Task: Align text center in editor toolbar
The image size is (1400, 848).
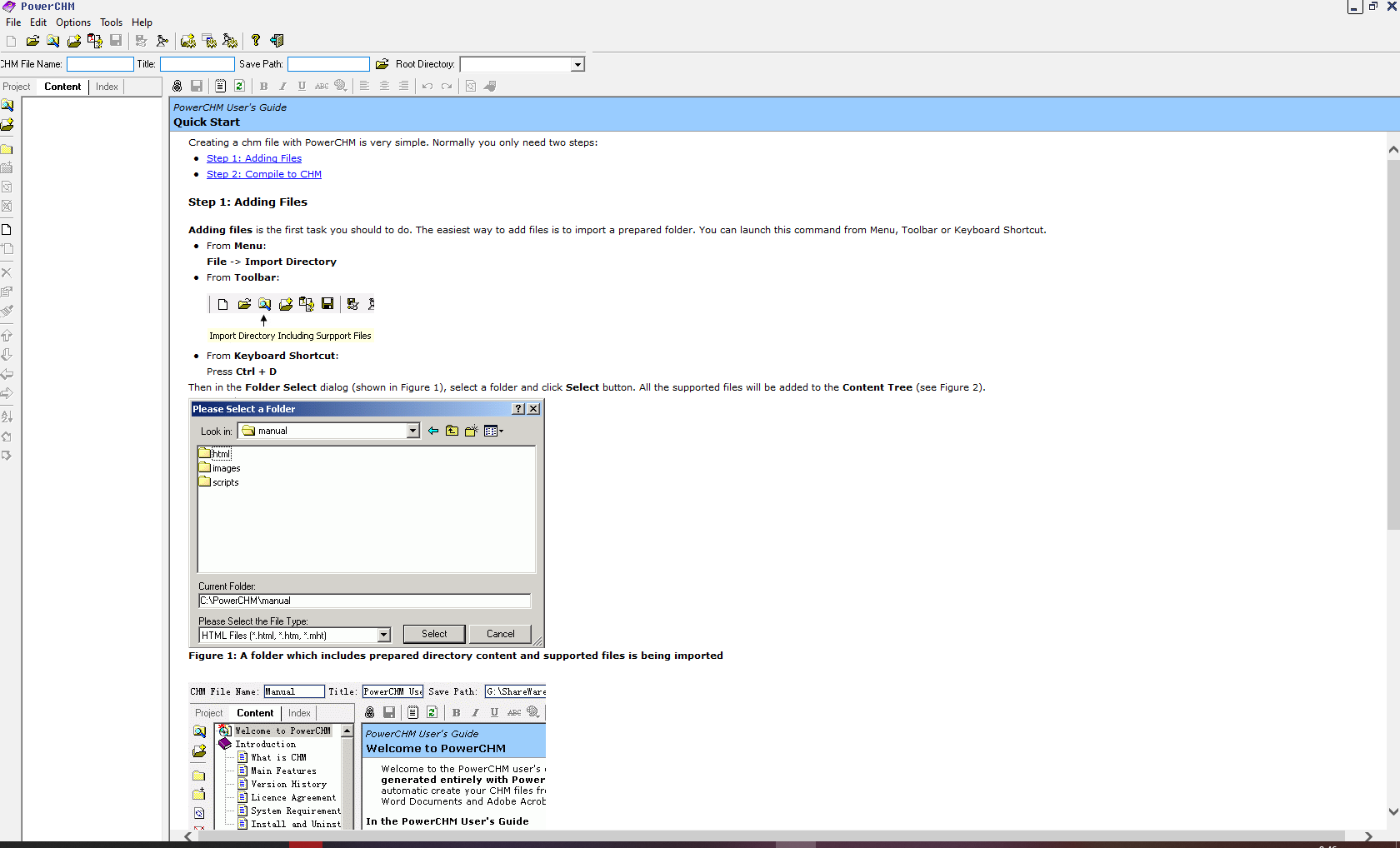Action: coord(384,86)
